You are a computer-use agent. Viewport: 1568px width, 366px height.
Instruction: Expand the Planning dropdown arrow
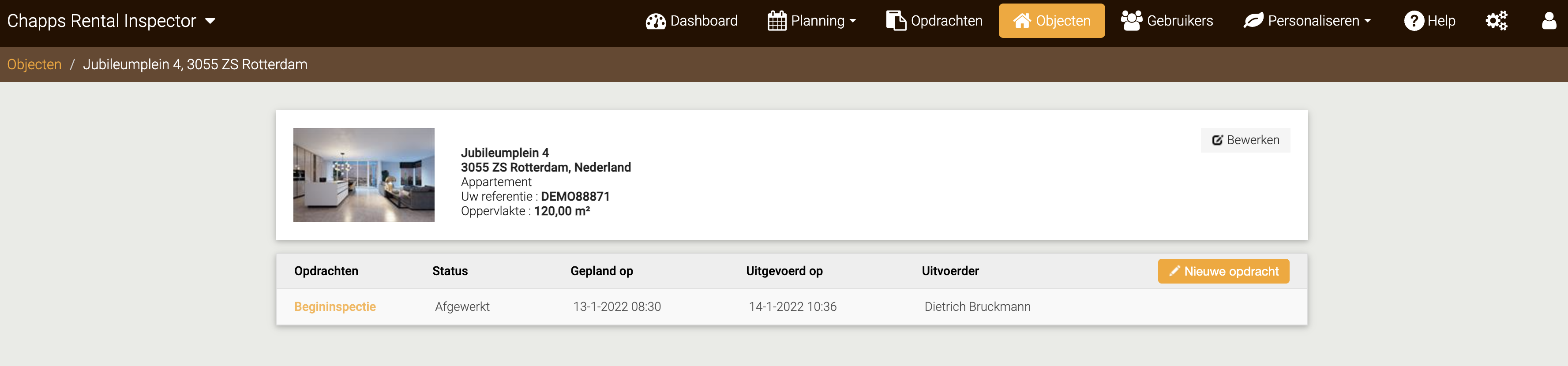[853, 21]
